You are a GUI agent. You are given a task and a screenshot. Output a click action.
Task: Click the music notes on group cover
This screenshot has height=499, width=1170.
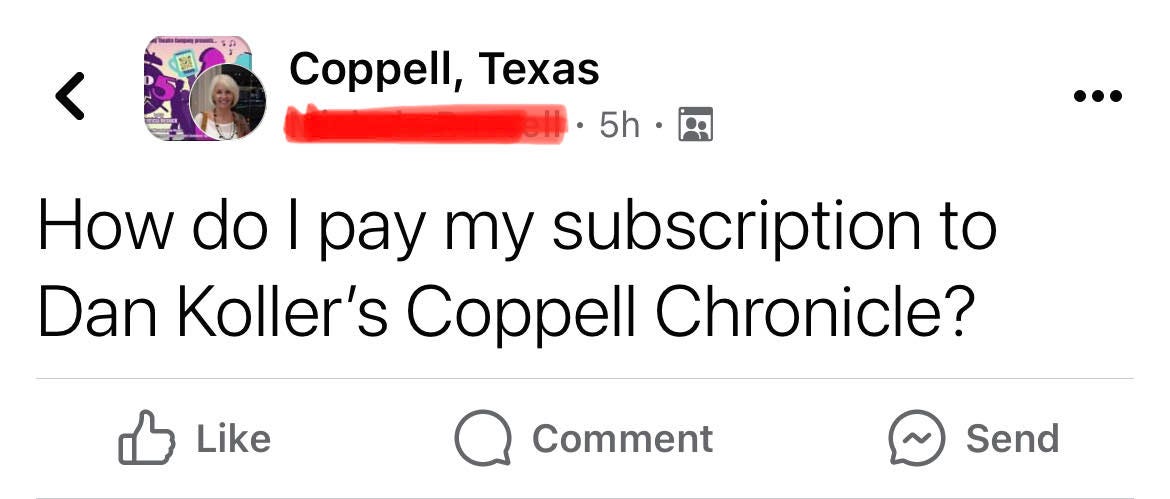228,45
